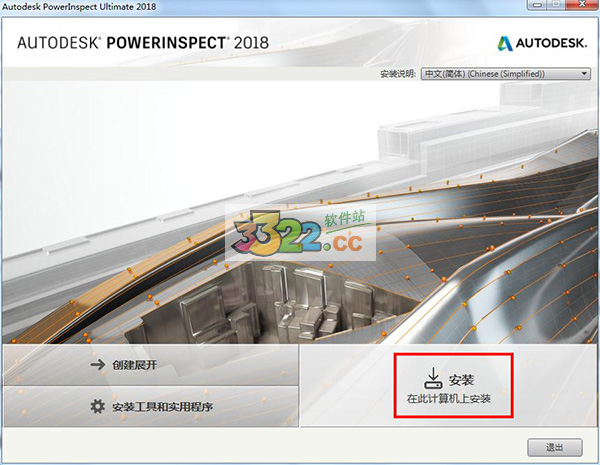Click the AUTODESK POWERINSPECT 2018 heading

pos(143,42)
